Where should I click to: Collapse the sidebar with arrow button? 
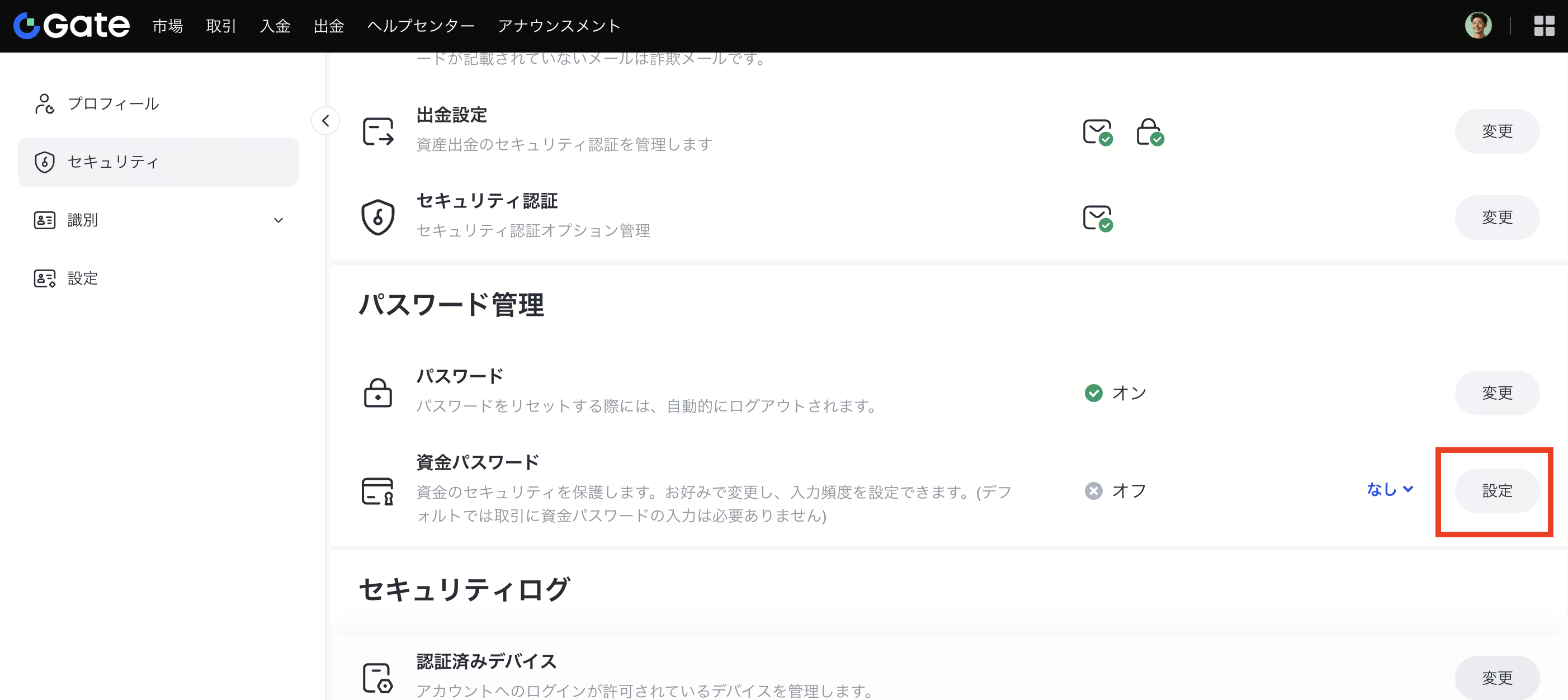[x=325, y=121]
